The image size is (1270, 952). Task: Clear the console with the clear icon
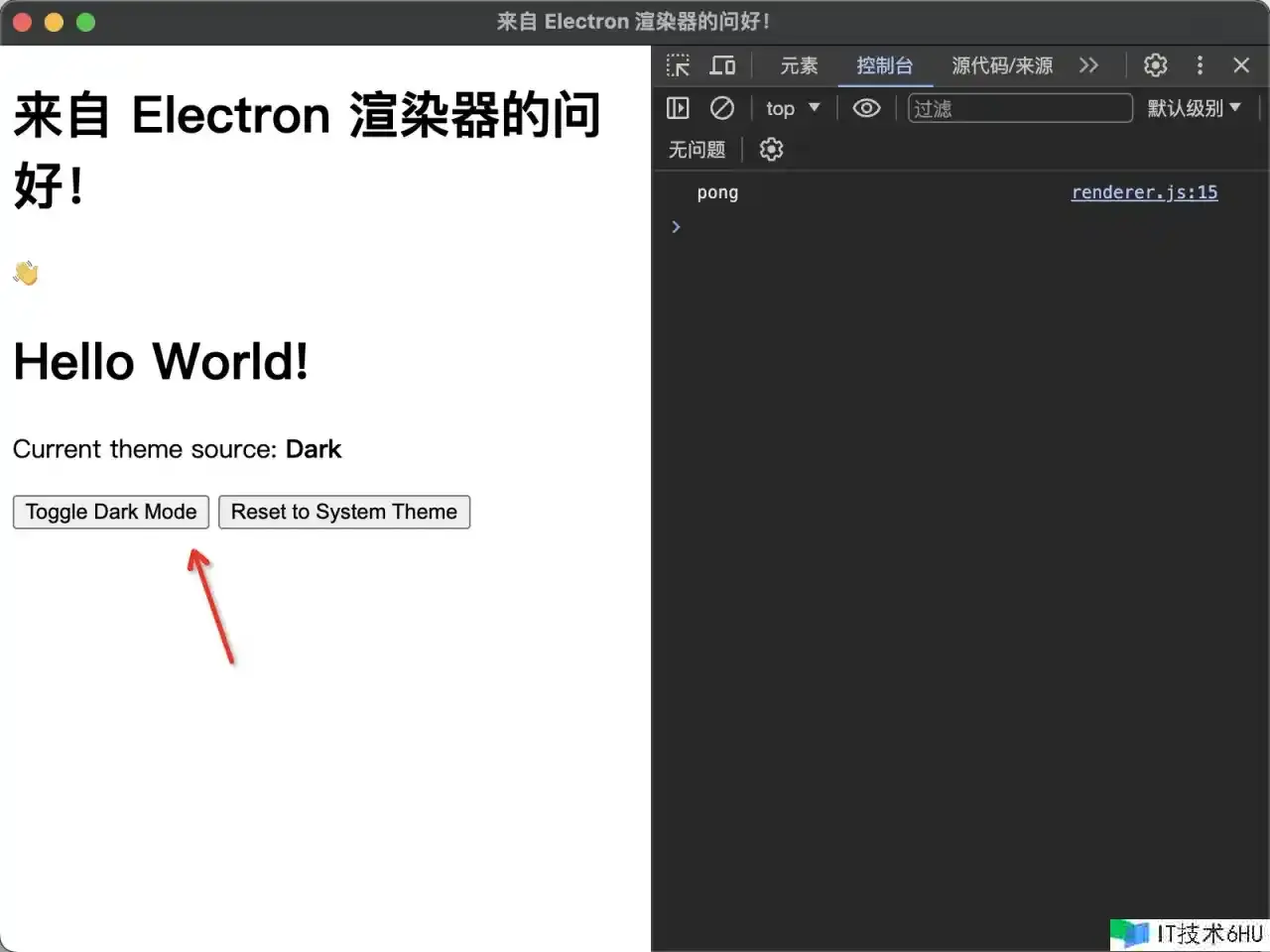(x=722, y=108)
